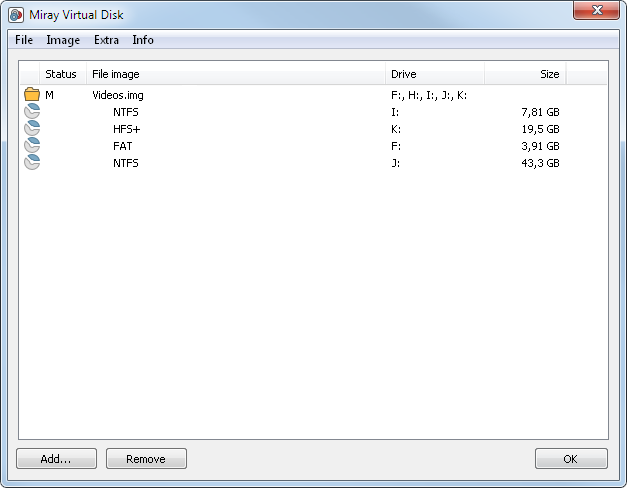Open the Extra menu
Screen dimensions: 627x488
pyautogui.click(x=106, y=40)
